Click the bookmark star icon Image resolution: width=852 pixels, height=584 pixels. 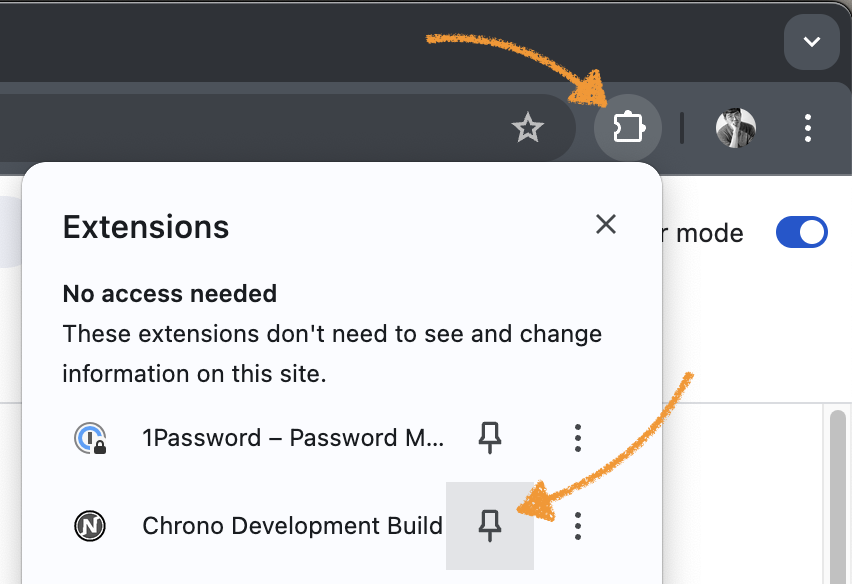coord(527,128)
